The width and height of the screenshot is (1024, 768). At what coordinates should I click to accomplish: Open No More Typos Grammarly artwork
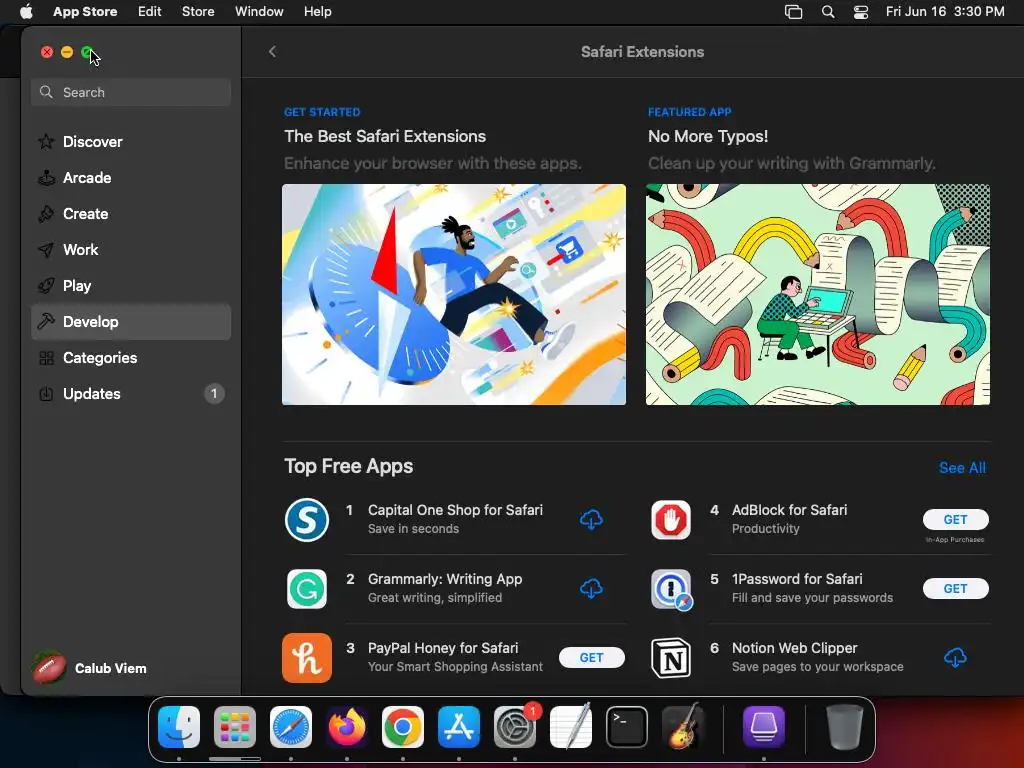[x=818, y=295]
